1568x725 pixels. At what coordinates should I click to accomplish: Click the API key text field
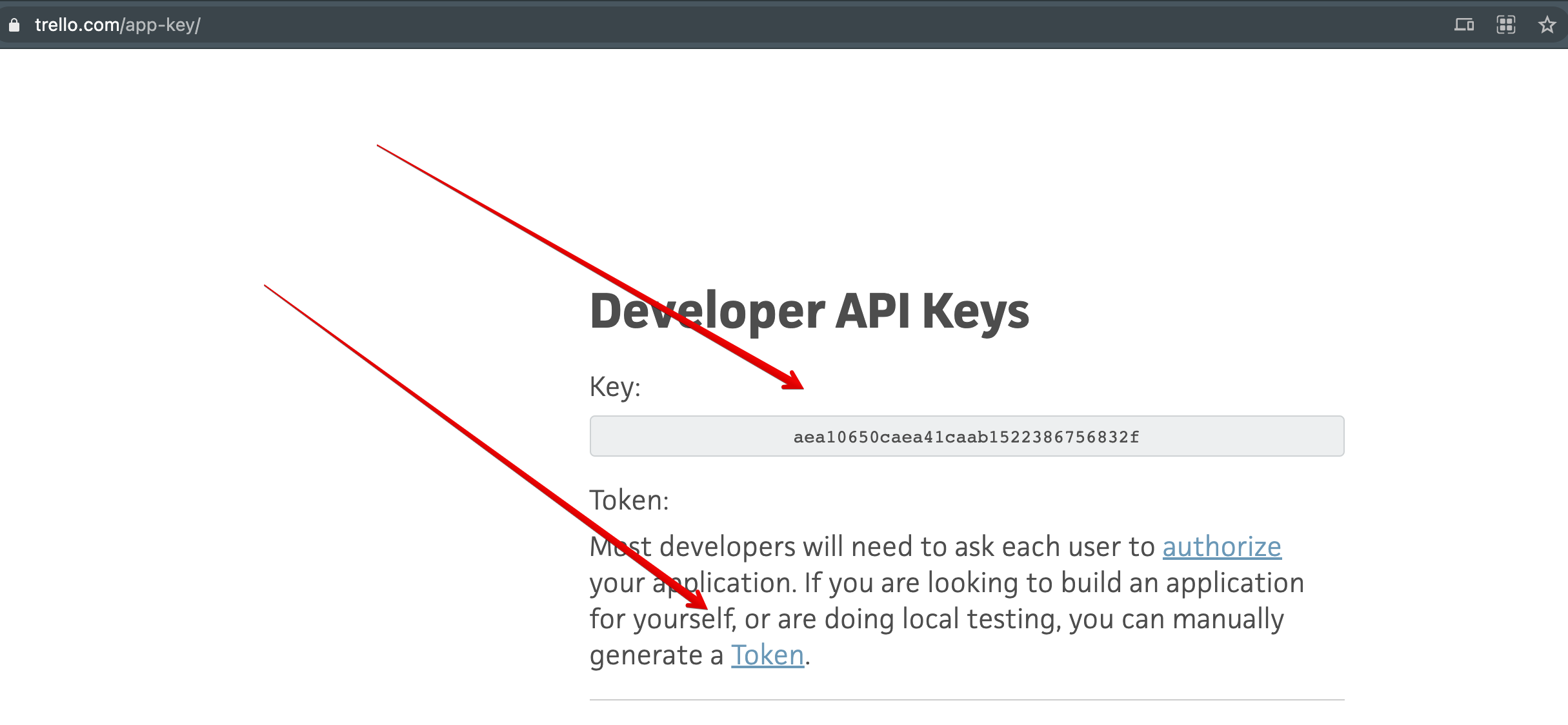pos(966,437)
